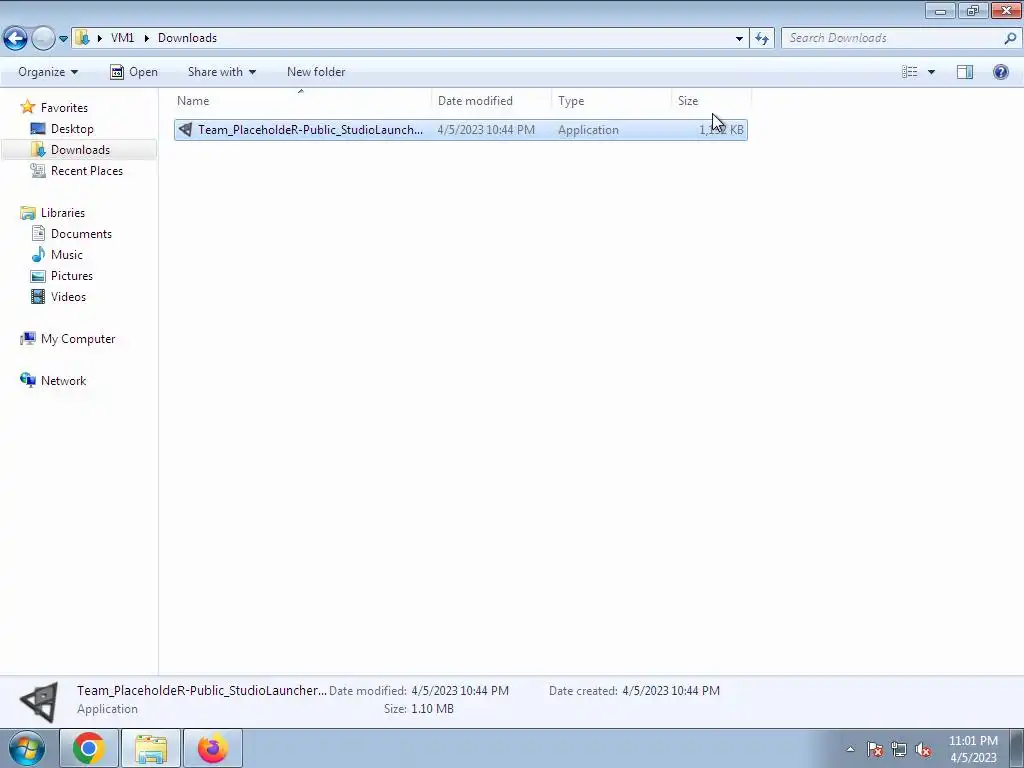Select Favorites in the navigation pane
This screenshot has height=768, width=1024.
(x=64, y=108)
